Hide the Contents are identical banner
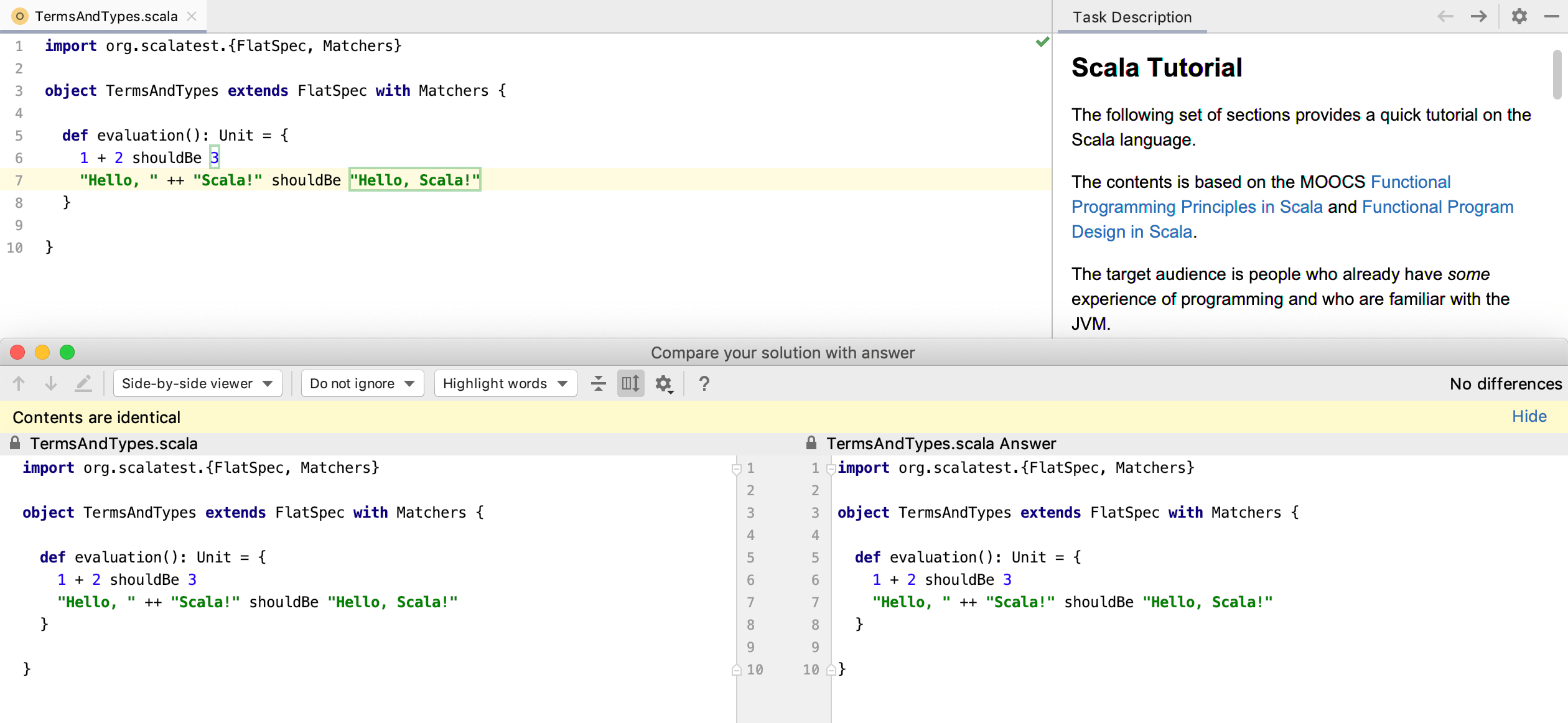The width and height of the screenshot is (1568, 723). 1529,416
